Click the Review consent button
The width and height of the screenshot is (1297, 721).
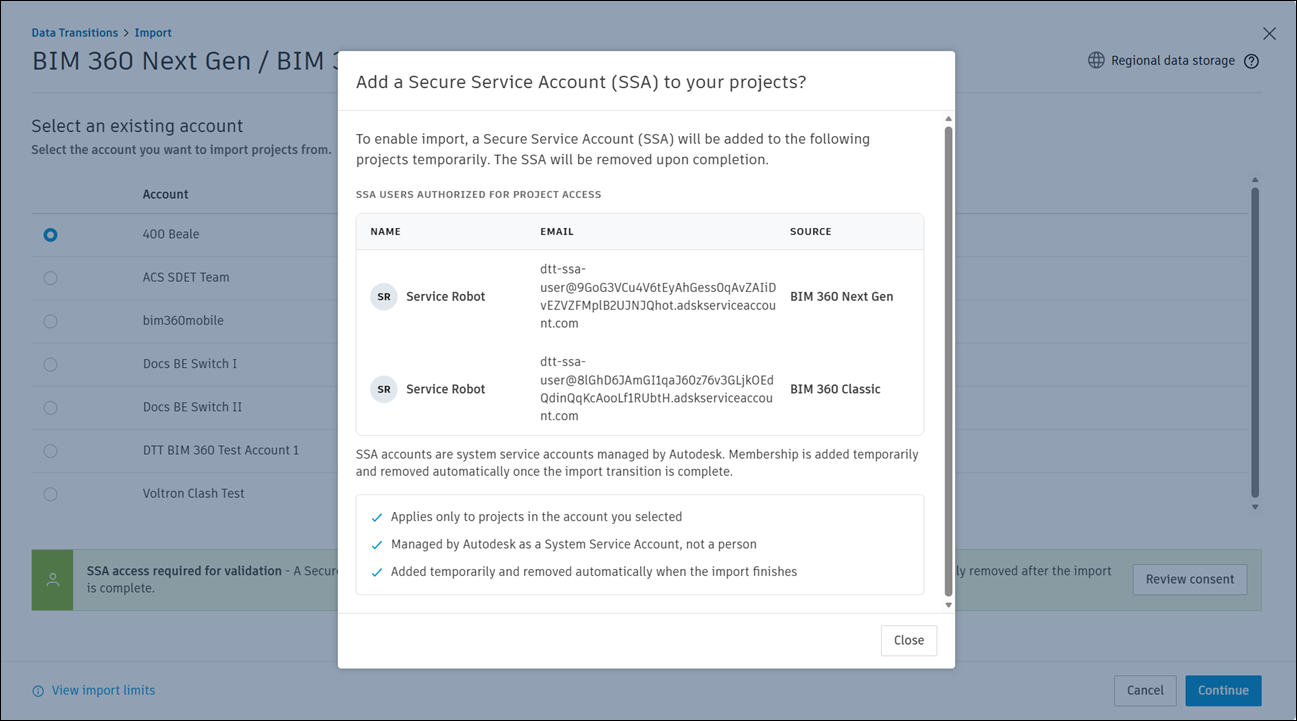pyautogui.click(x=1190, y=579)
